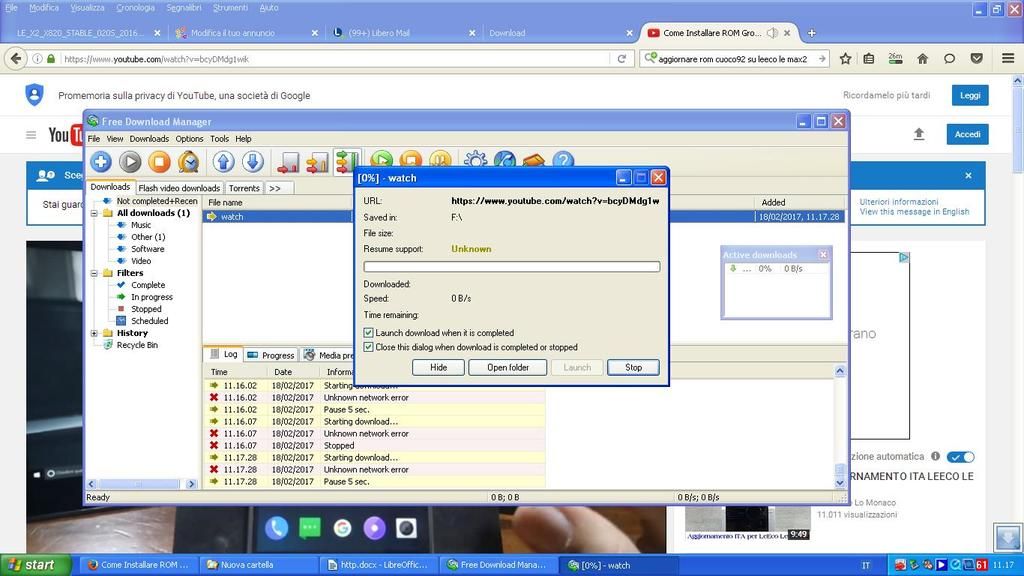Click the orange Stop all downloads icon
Viewport: 1024px width, 576px height.
click(411, 159)
